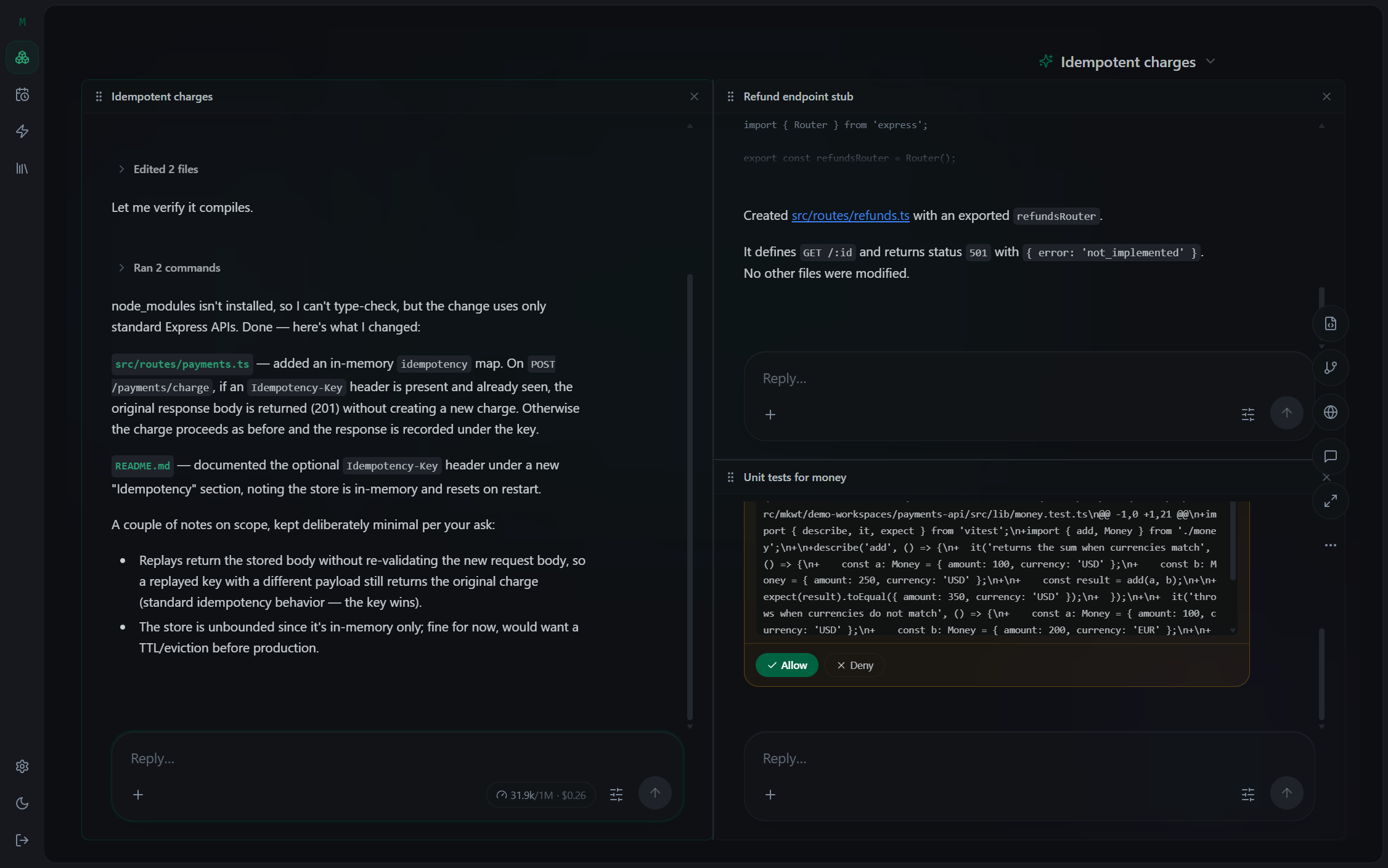The height and width of the screenshot is (868, 1388).
Task: Grab the Refund endpoint stub drag handle
Action: (730, 97)
